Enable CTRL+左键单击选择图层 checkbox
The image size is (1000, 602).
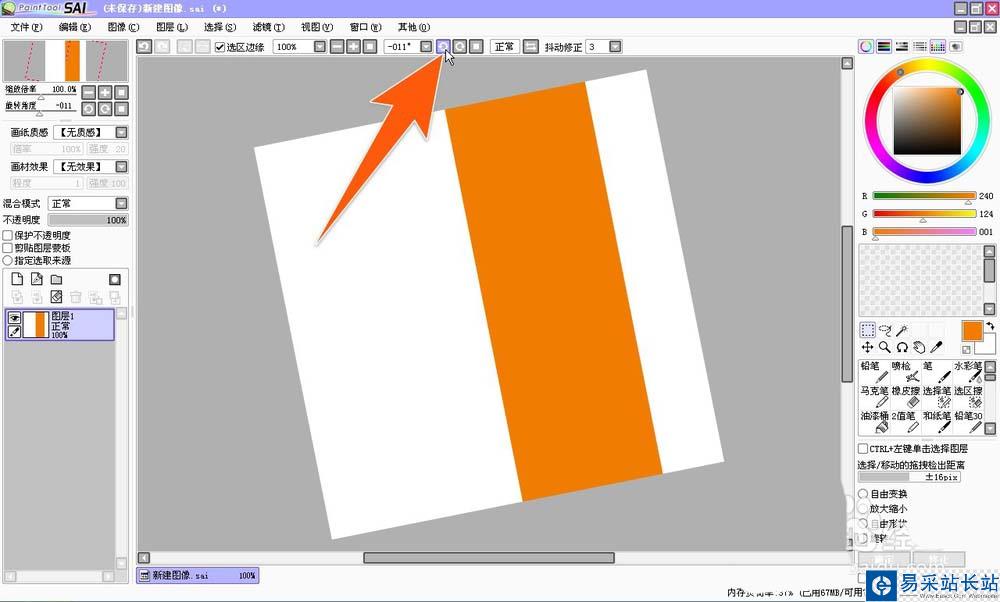point(863,449)
